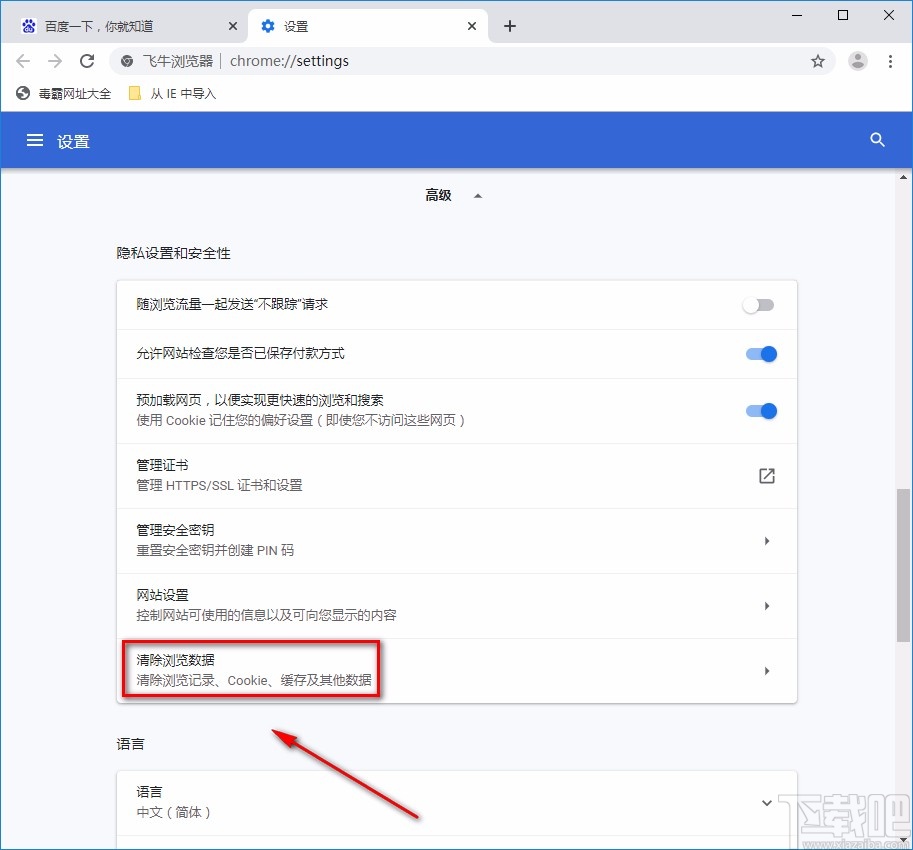The image size is (913, 850).
Task: Click the profile avatar icon
Action: coord(857,61)
